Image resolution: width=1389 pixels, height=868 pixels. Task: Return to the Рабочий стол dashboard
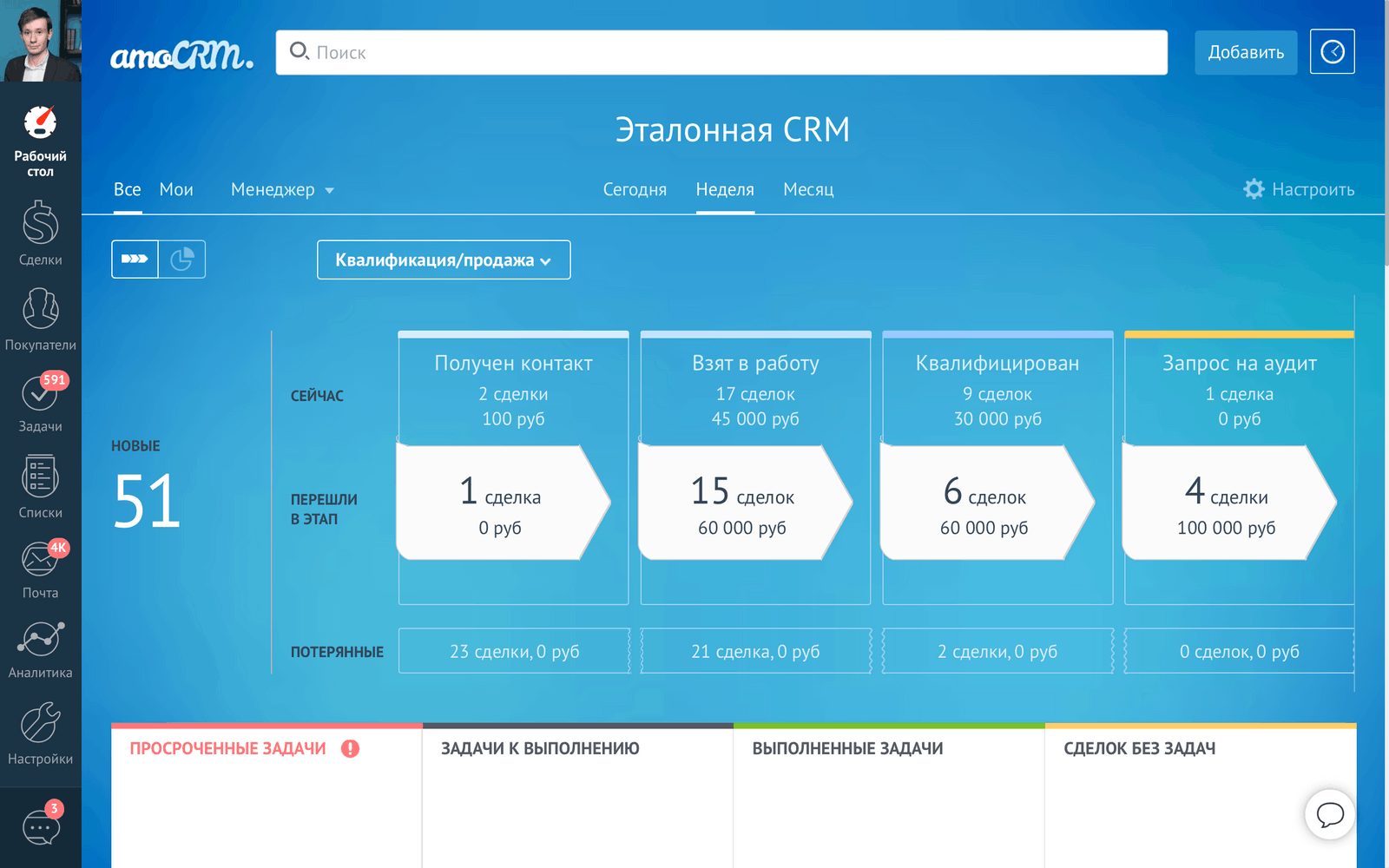[40, 139]
